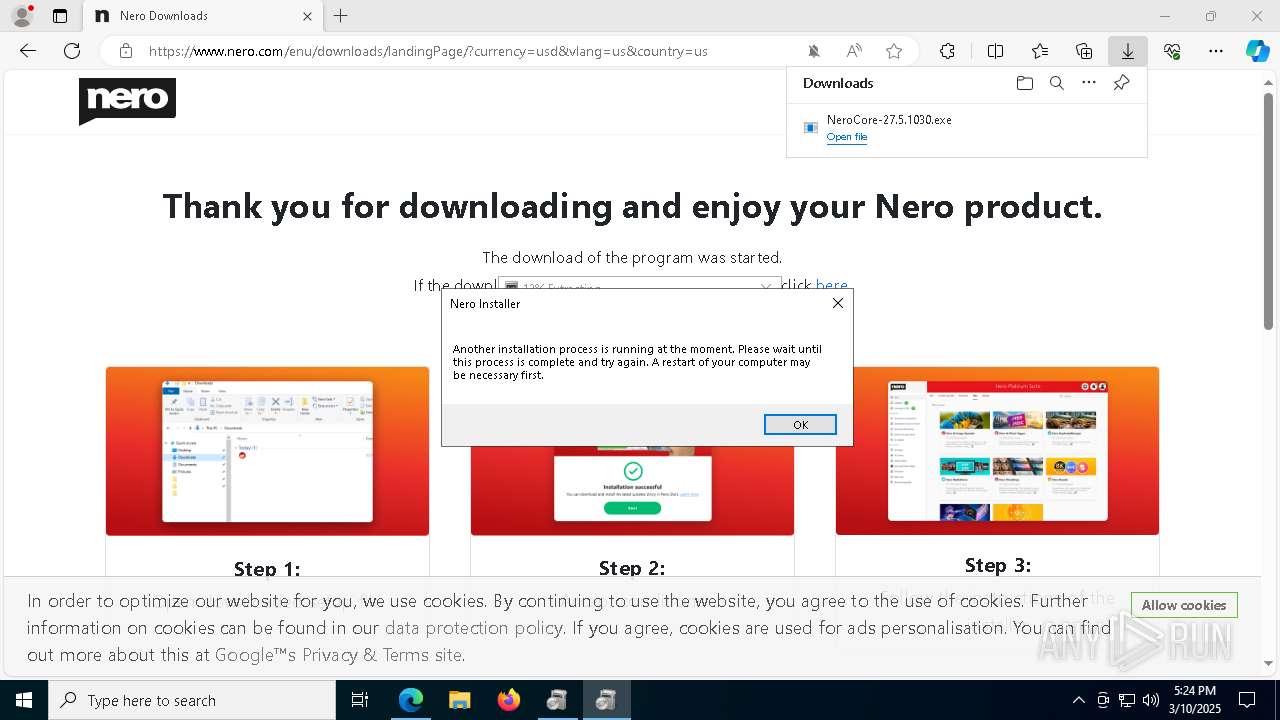1280x720 pixels.
Task: Open the Edge profile icon
Action: pyautogui.click(x=21, y=16)
